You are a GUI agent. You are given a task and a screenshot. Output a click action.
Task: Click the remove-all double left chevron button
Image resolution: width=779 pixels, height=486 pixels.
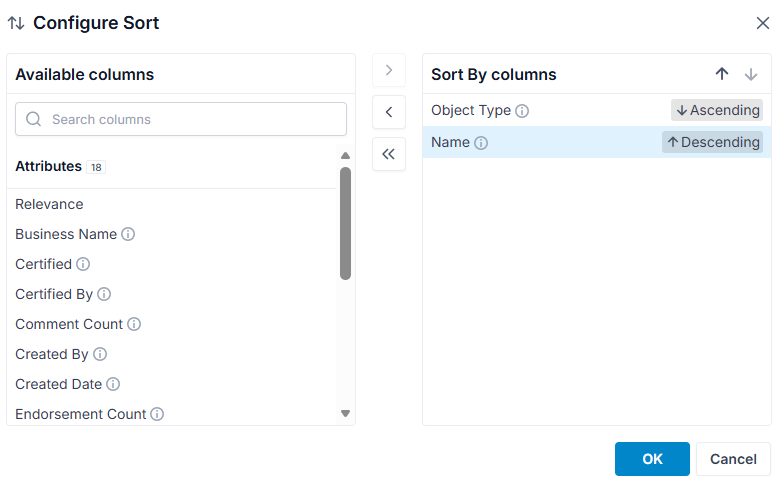[389, 154]
